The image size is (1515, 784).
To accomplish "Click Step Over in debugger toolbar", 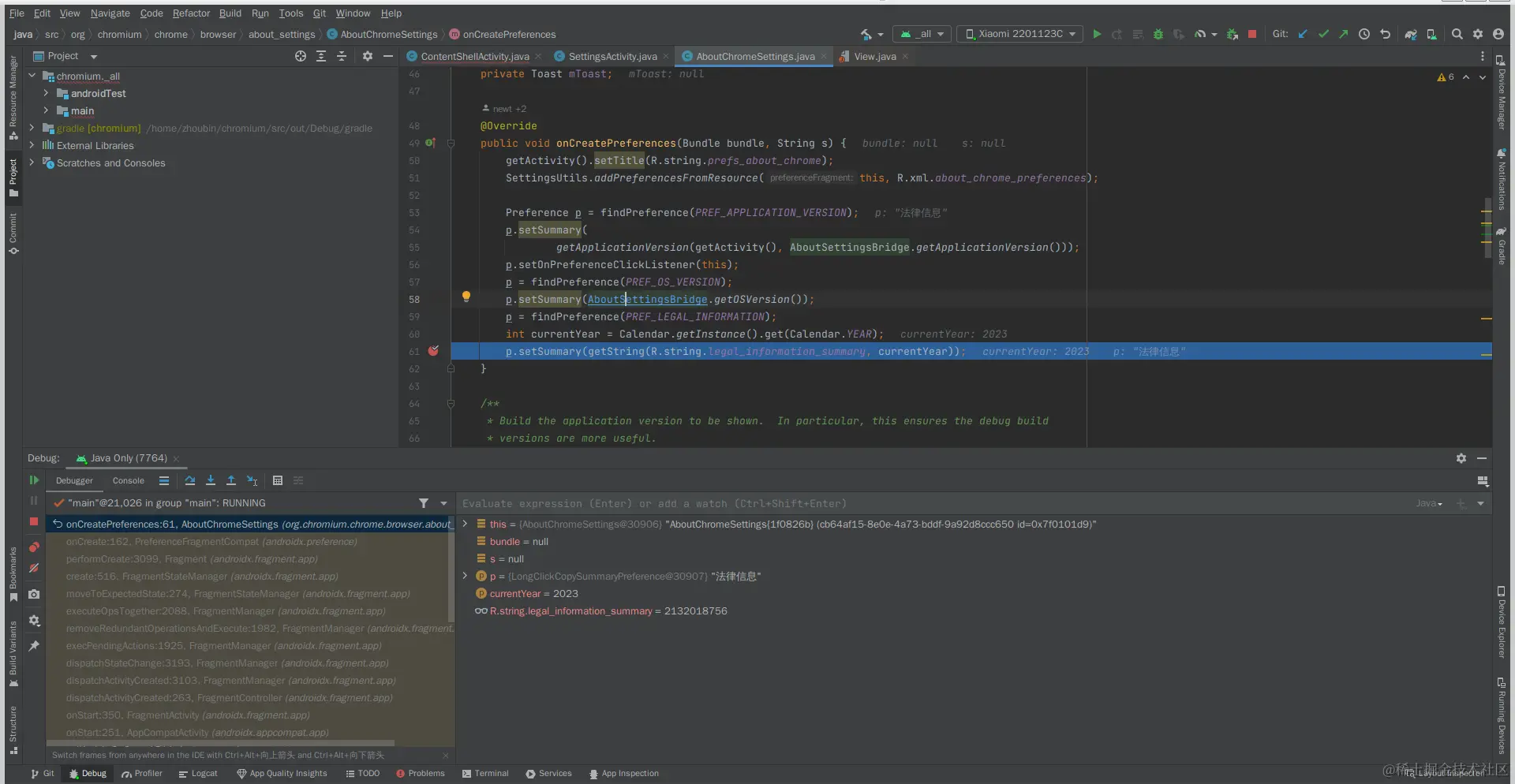I will click(x=190, y=480).
